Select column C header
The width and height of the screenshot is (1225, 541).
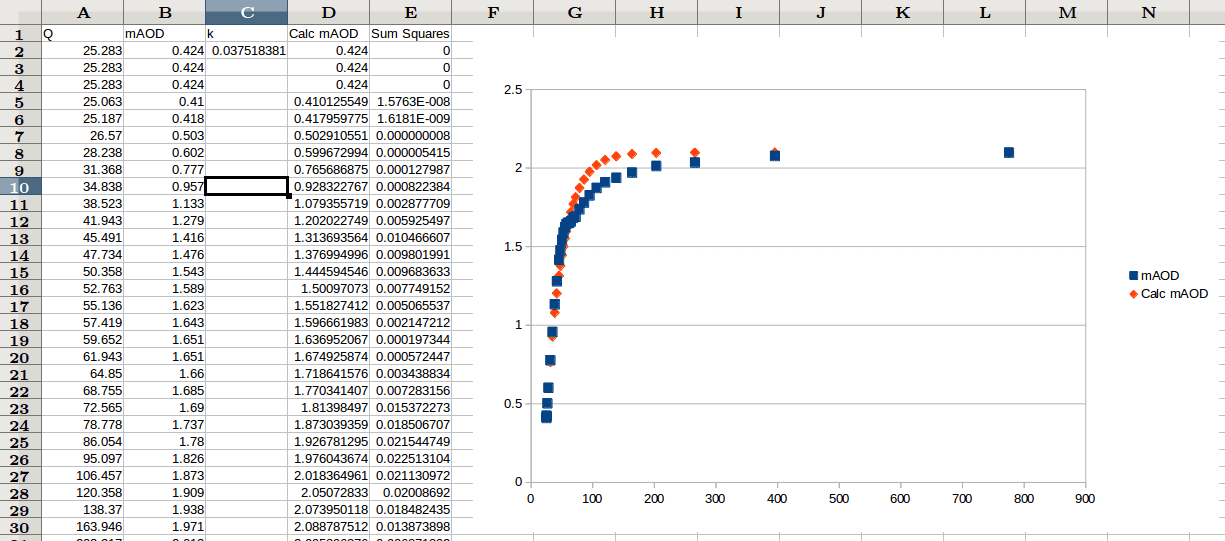click(246, 12)
